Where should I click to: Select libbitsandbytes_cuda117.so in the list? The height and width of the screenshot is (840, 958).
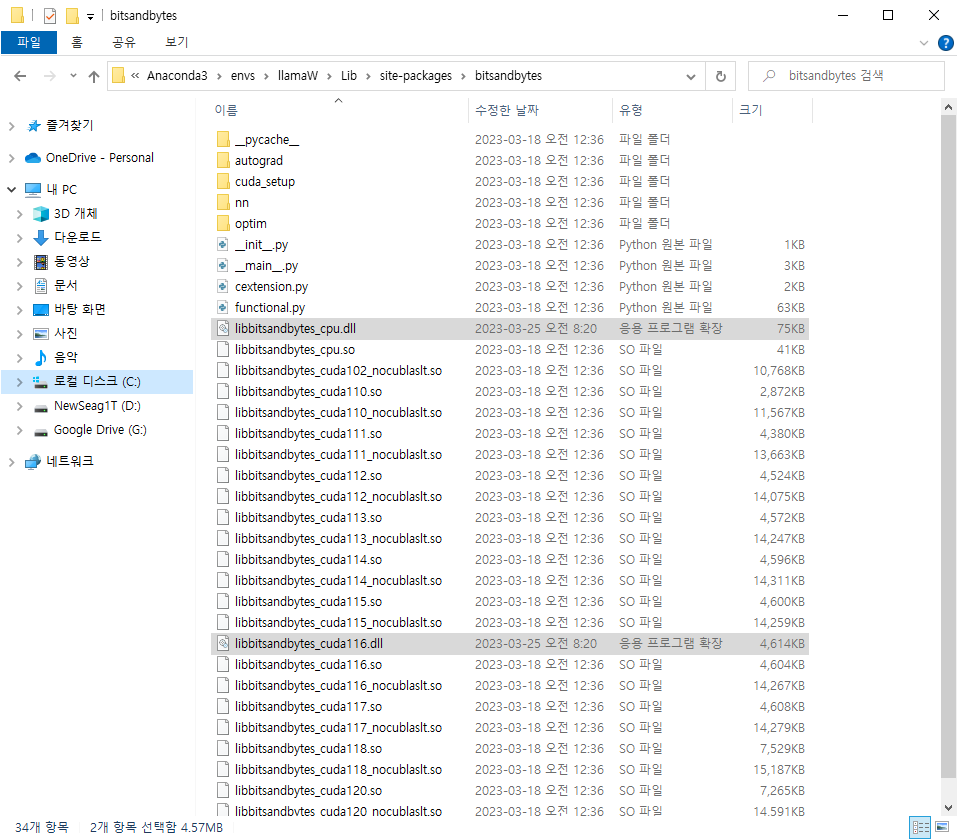510,707
